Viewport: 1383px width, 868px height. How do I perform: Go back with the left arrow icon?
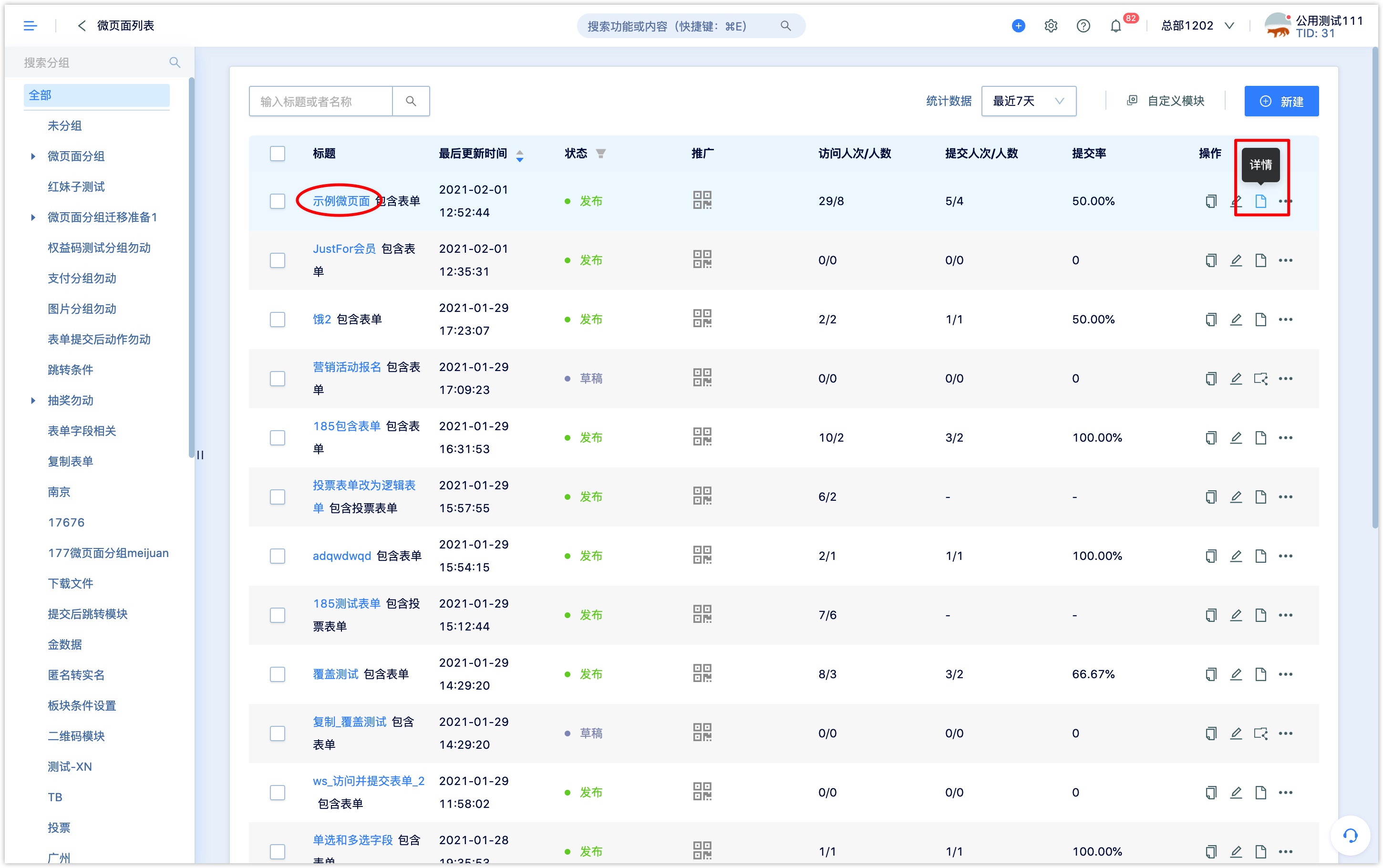(x=82, y=26)
